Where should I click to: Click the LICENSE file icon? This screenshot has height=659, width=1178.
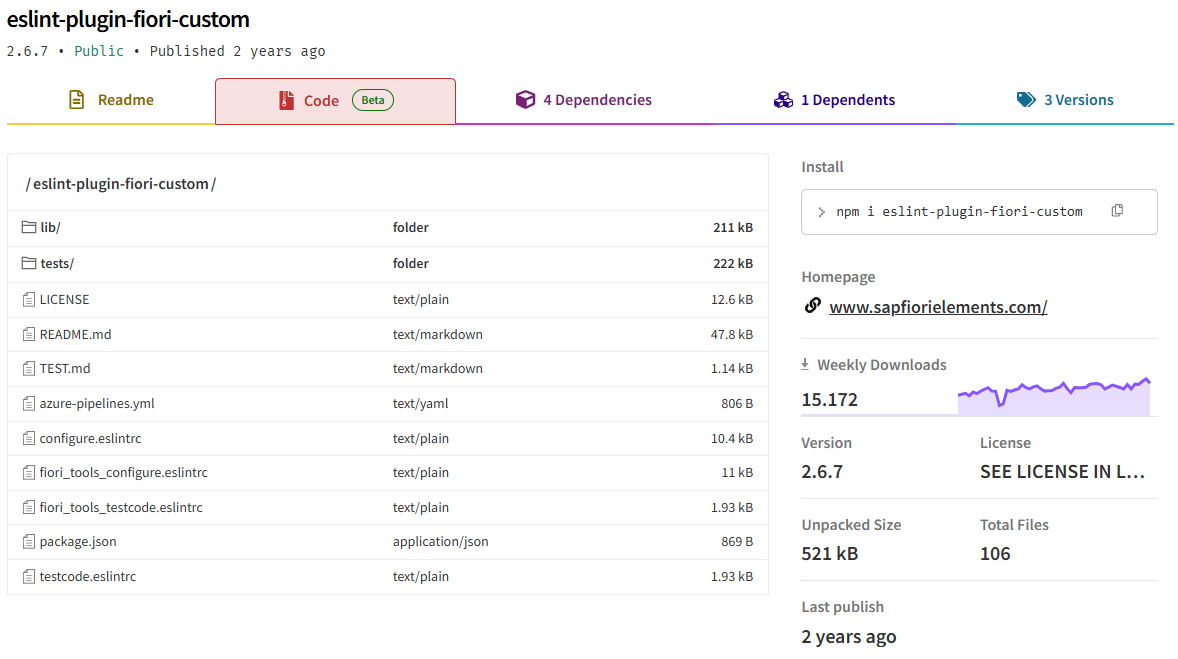tap(29, 300)
